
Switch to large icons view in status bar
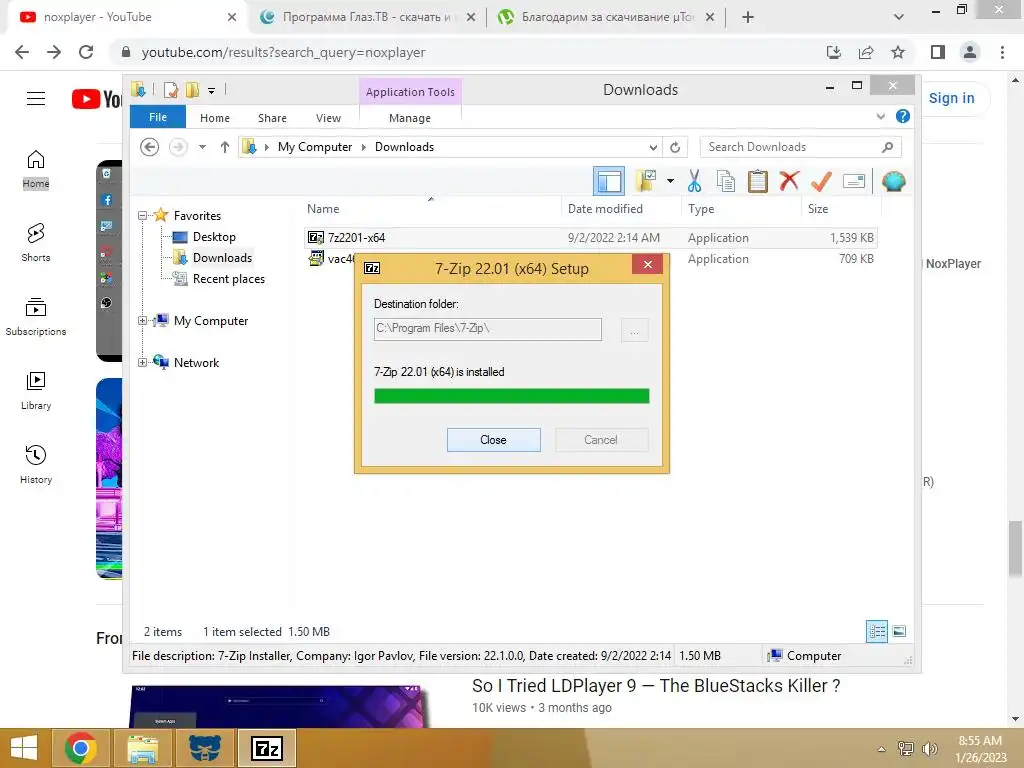point(899,631)
